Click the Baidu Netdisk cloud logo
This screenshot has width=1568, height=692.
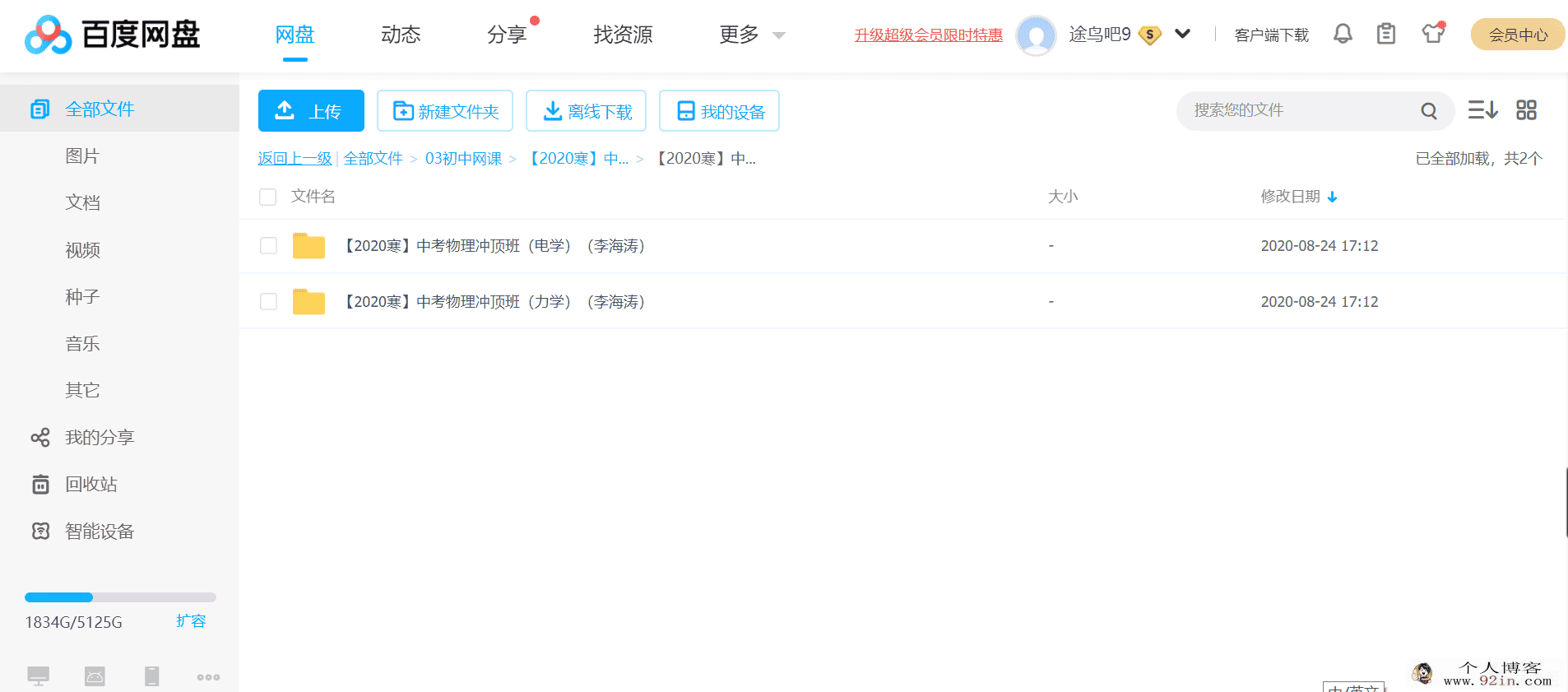click(48, 35)
